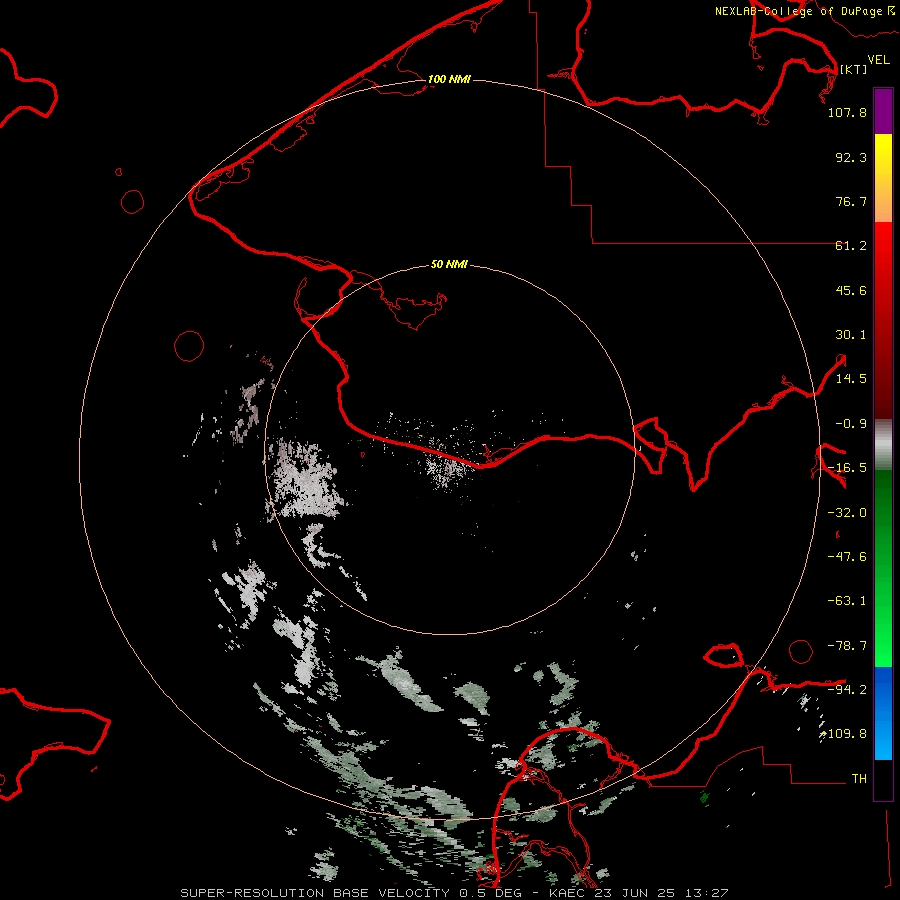900x900 pixels.
Task: Click the -16.5 velocity scale value
Action: click(x=847, y=468)
